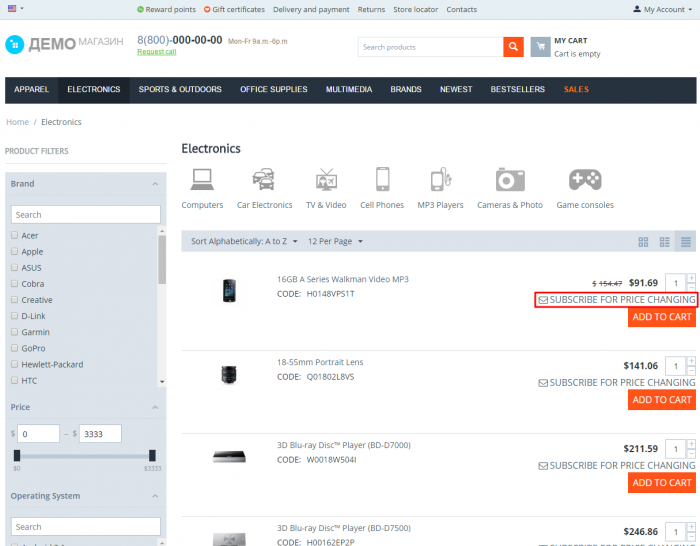
Task: Click the minimum price slider handle
Action: pyautogui.click(x=17, y=455)
